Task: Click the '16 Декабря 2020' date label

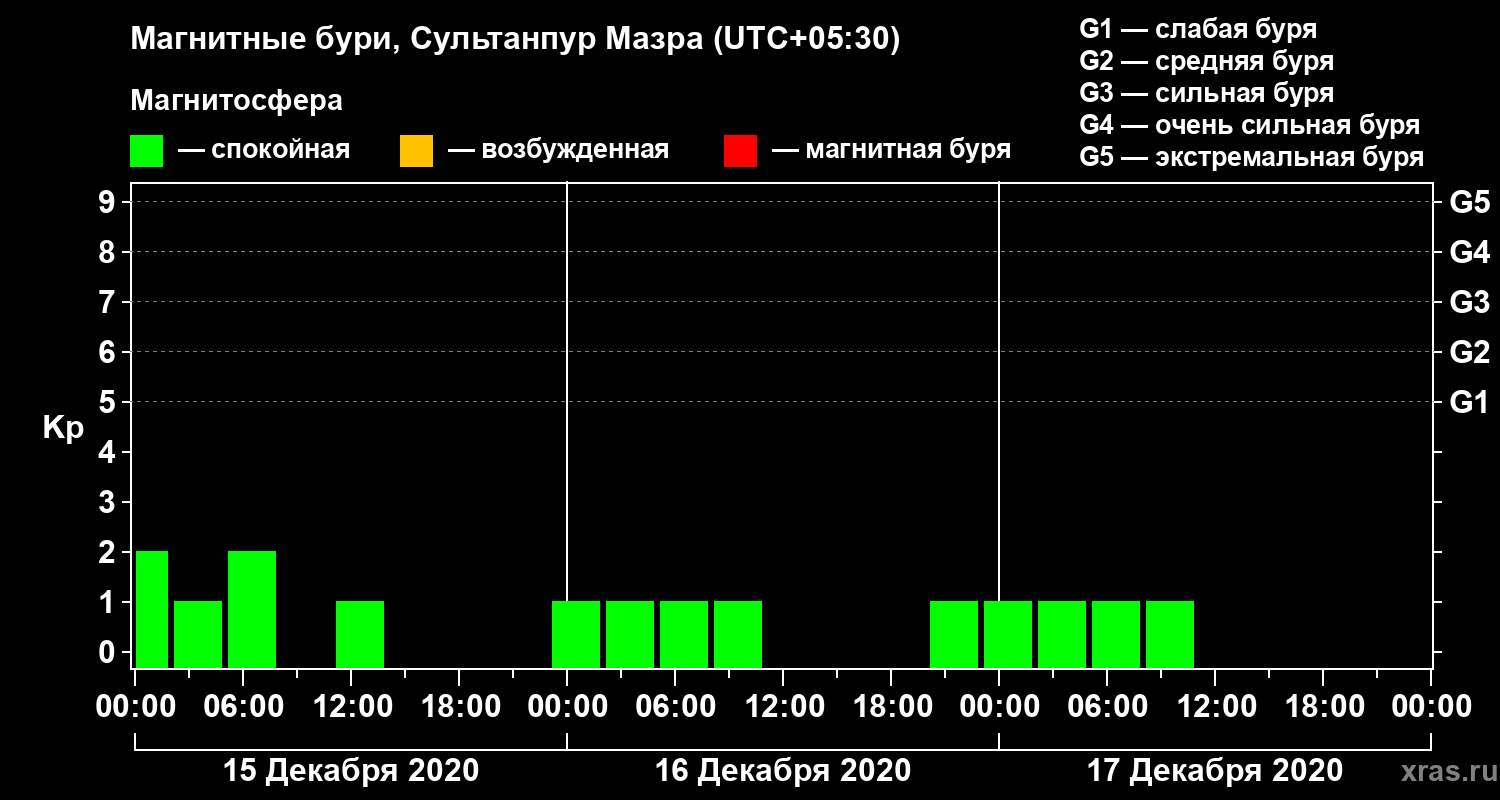Action: [783, 771]
